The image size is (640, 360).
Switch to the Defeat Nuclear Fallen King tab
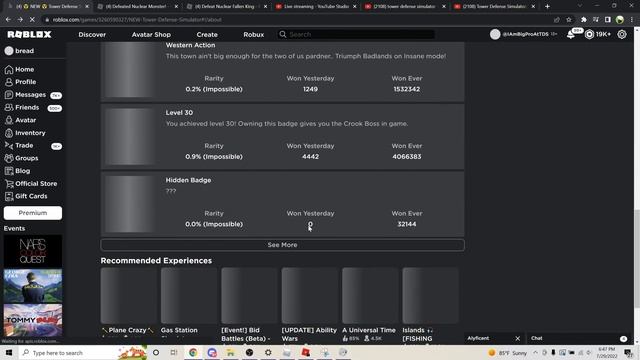coord(226,7)
